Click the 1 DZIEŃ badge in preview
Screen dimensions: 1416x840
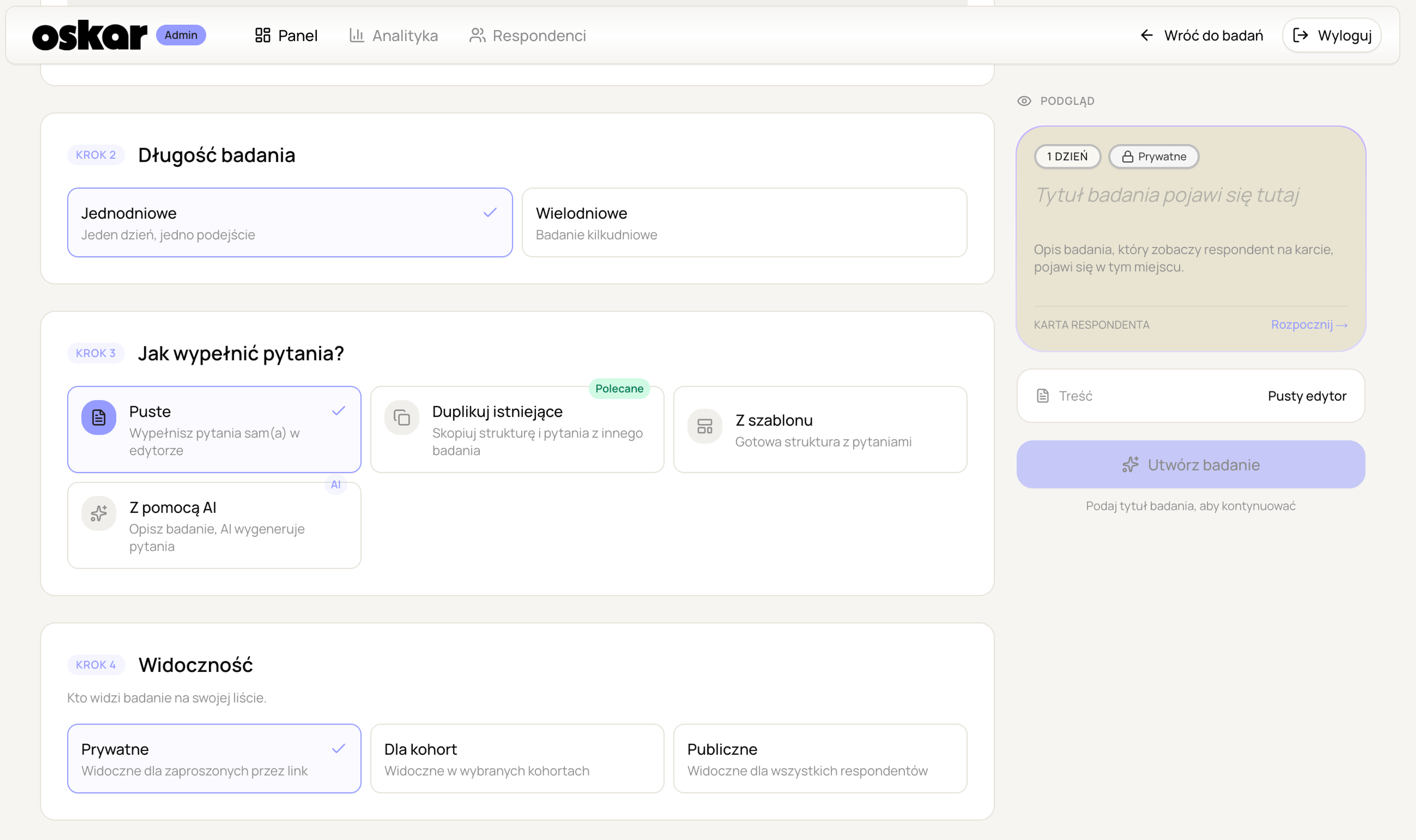[x=1067, y=157]
